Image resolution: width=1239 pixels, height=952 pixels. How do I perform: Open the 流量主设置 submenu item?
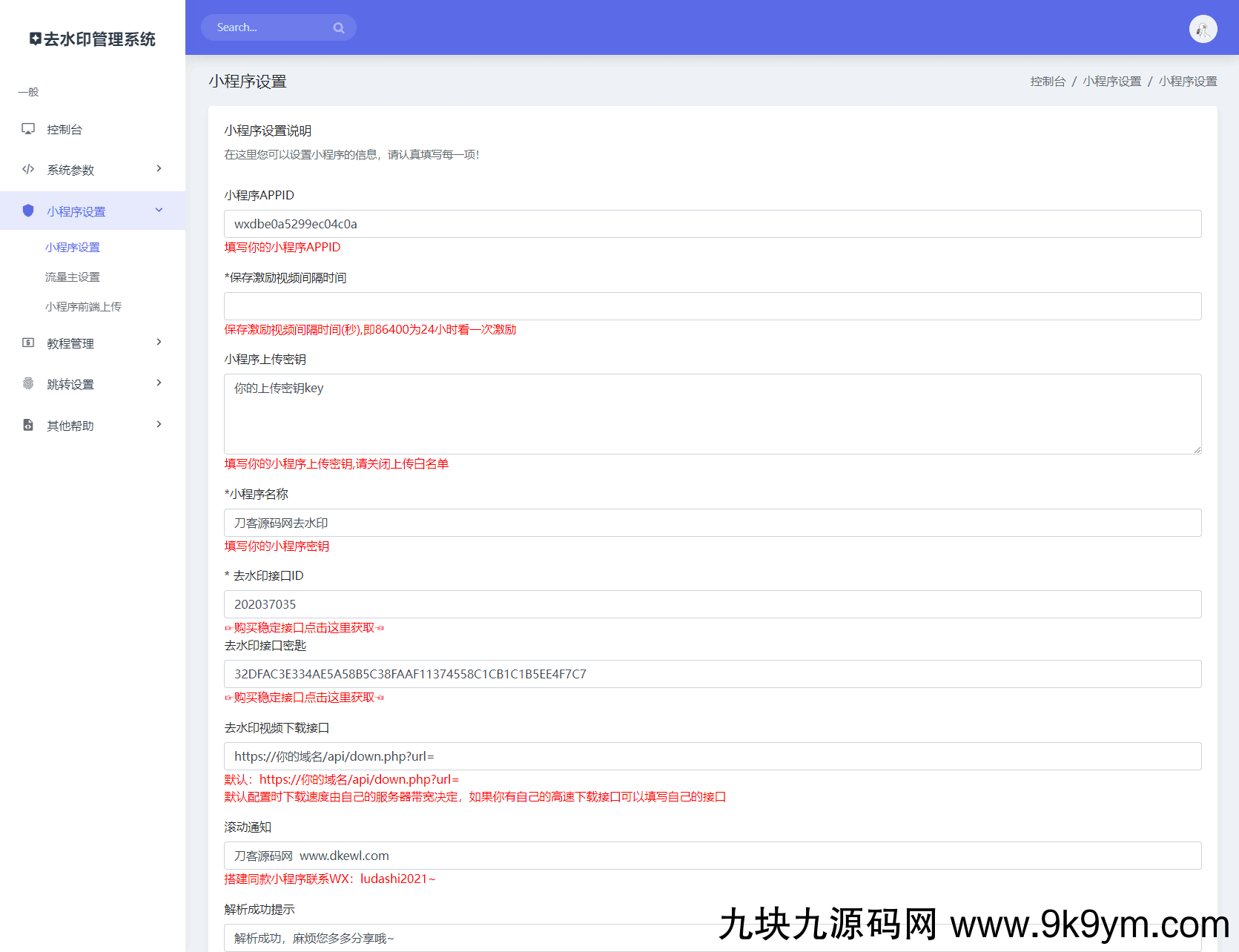(x=73, y=277)
